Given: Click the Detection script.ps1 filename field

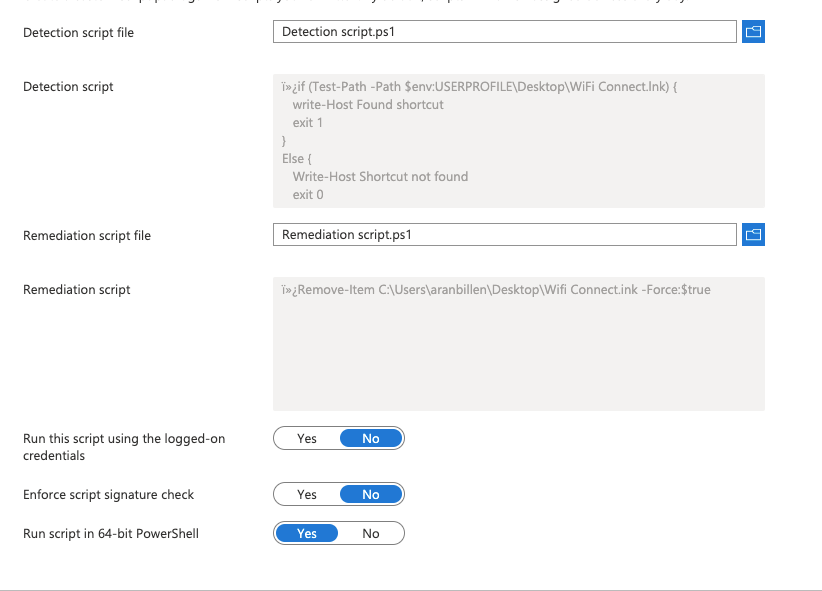Looking at the screenshot, I should click(504, 31).
